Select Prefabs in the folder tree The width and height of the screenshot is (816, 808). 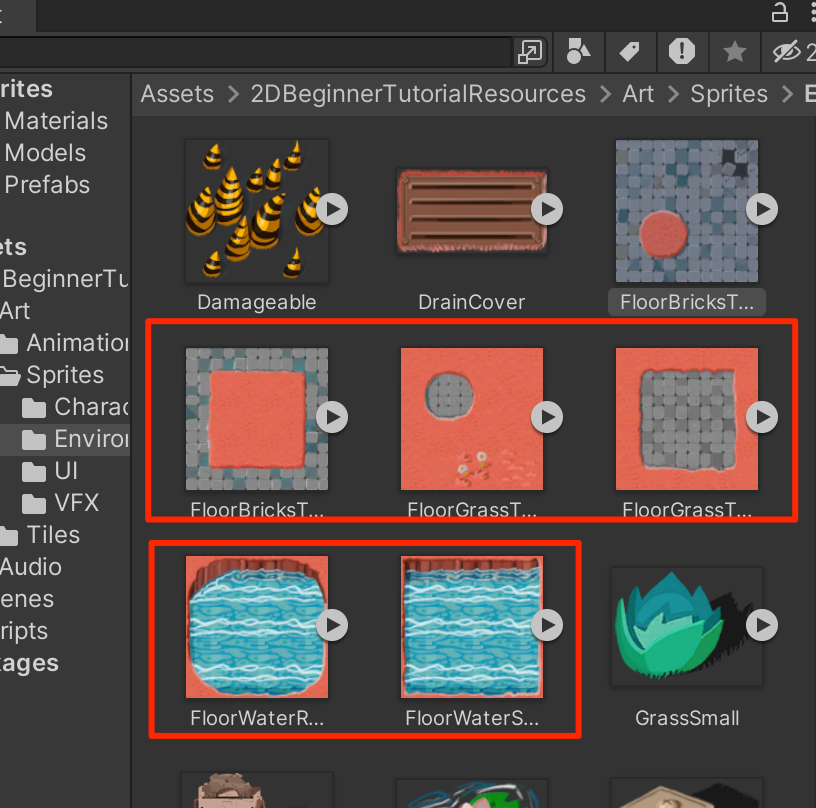(x=47, y=185)
